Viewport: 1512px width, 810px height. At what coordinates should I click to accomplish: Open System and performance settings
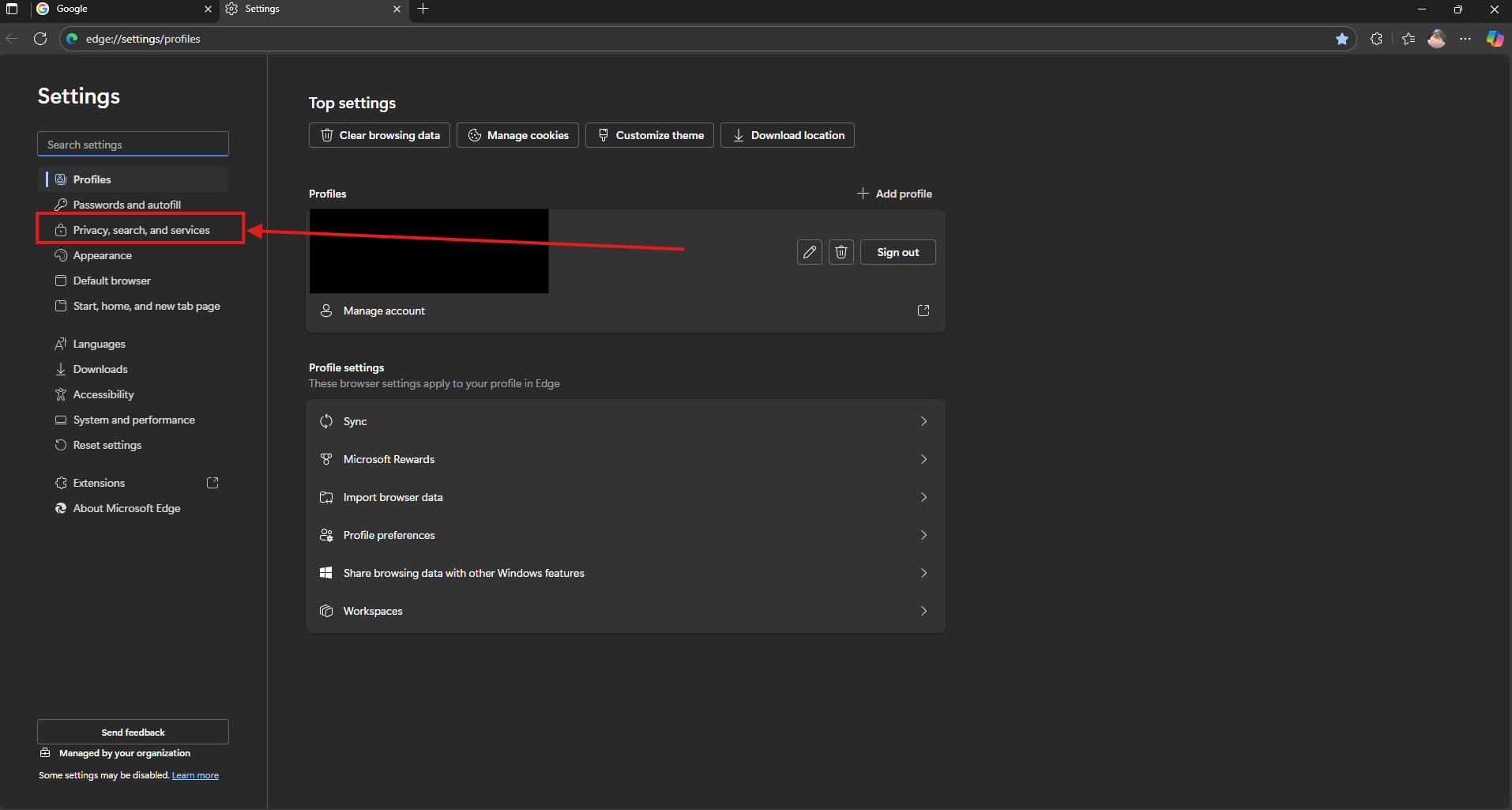click(x=133, y=420)
